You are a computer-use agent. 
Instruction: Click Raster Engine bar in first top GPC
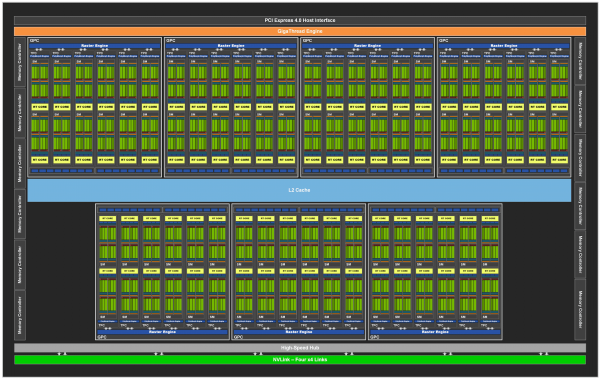click(x=95, y=46)
